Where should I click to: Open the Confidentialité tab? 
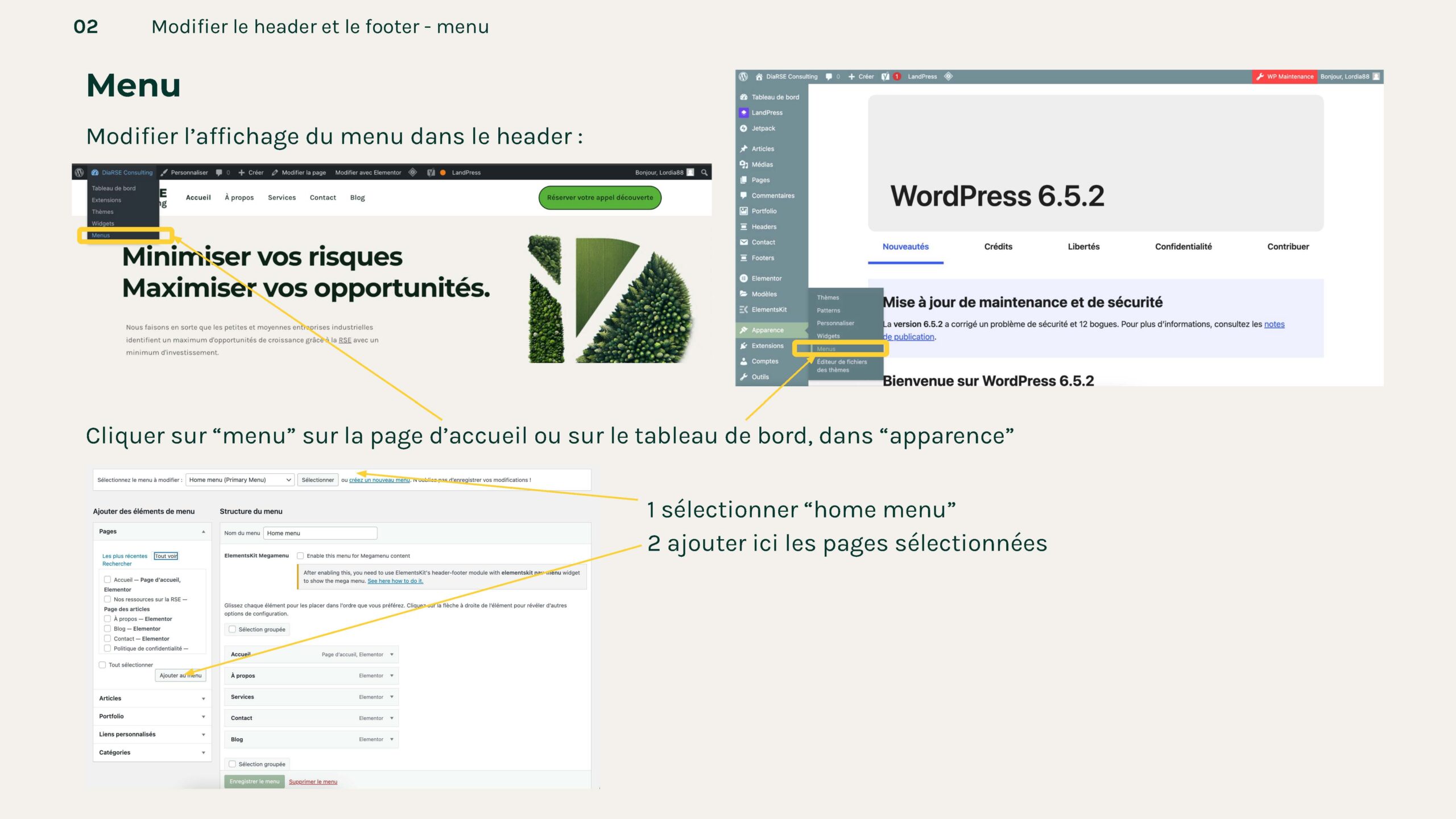(x=1183, y=246)
